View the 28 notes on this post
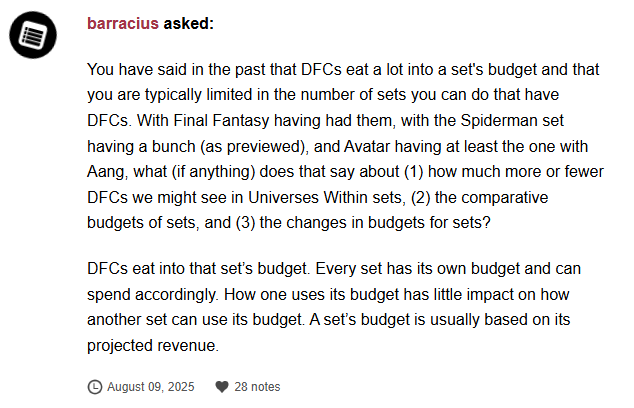The image size is (634, 408). click(257, 386)
